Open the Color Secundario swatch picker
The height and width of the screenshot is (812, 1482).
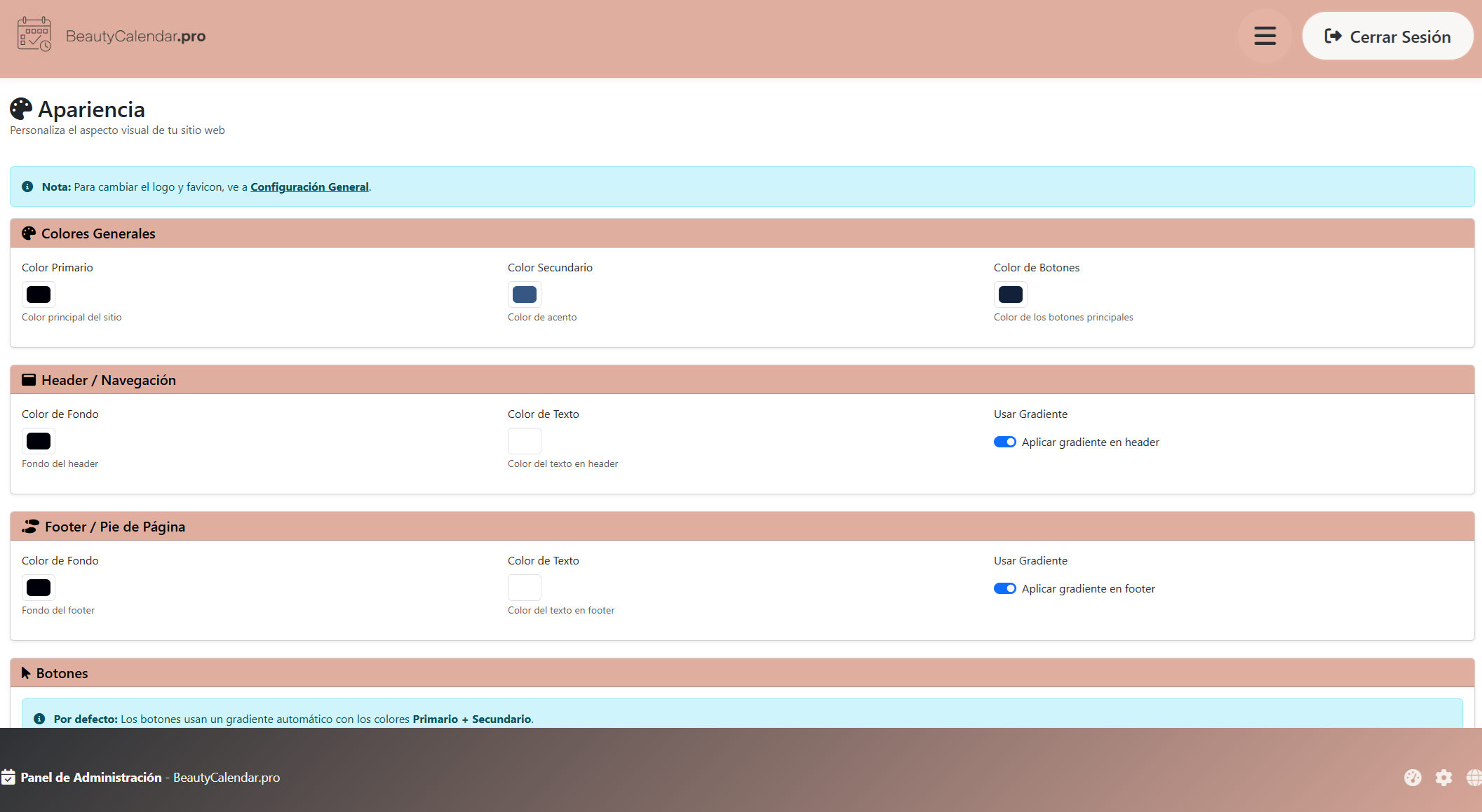pos(525,295)
